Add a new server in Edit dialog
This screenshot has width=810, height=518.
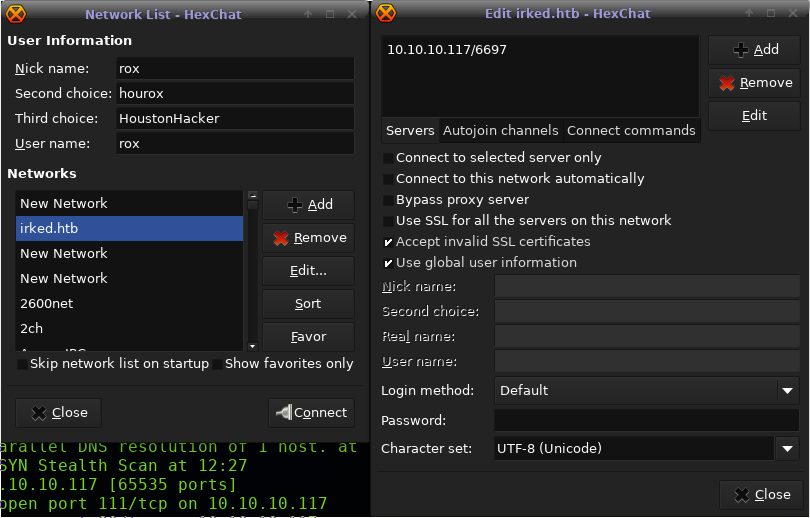tap(754, 50)
